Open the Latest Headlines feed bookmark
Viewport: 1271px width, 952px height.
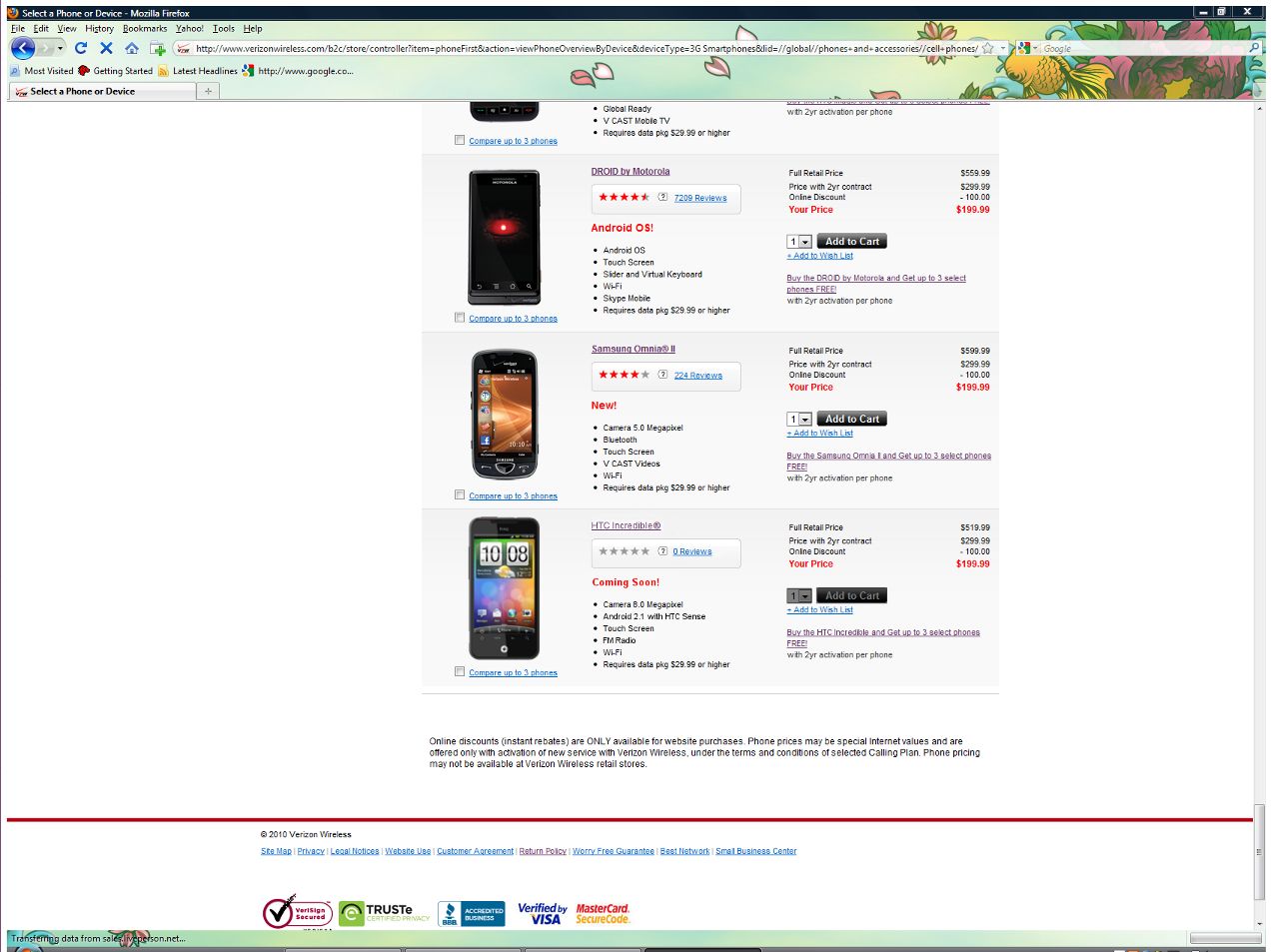pos(198,71)
